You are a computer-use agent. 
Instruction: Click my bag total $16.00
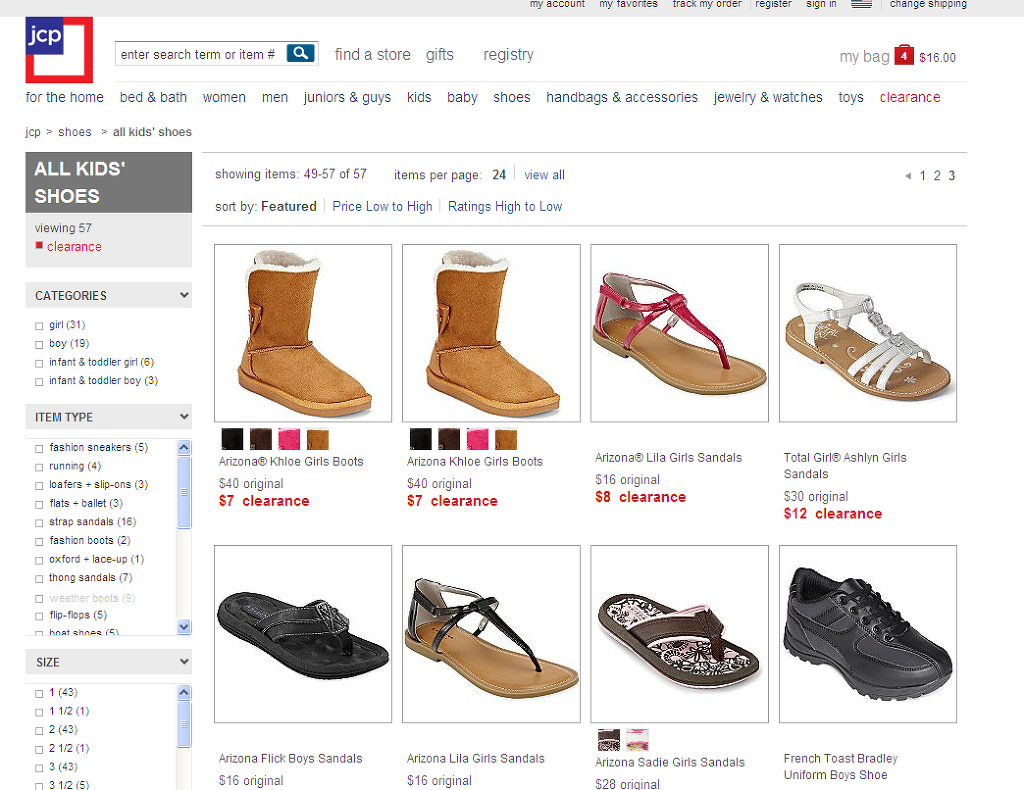click(937, 57)
